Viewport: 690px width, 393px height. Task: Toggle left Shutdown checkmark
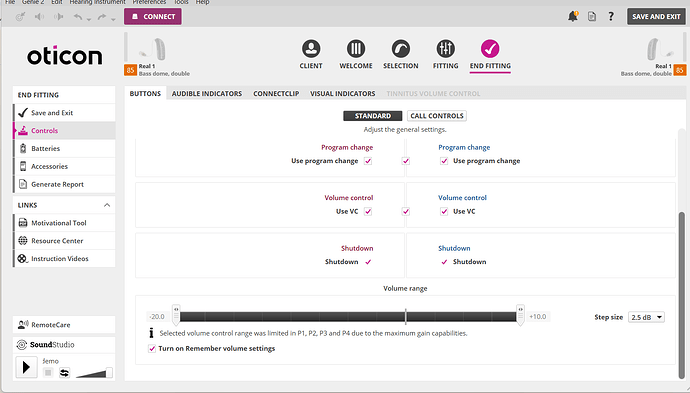tap(368, 262)
